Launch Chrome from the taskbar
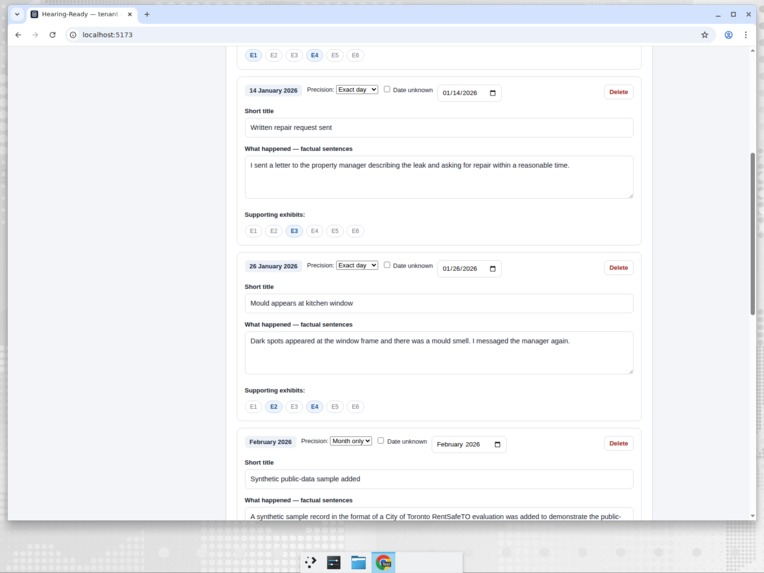Image resolution: width=764 pixels, height=573 pixels. pyautogui.click(x=383, y=562)
